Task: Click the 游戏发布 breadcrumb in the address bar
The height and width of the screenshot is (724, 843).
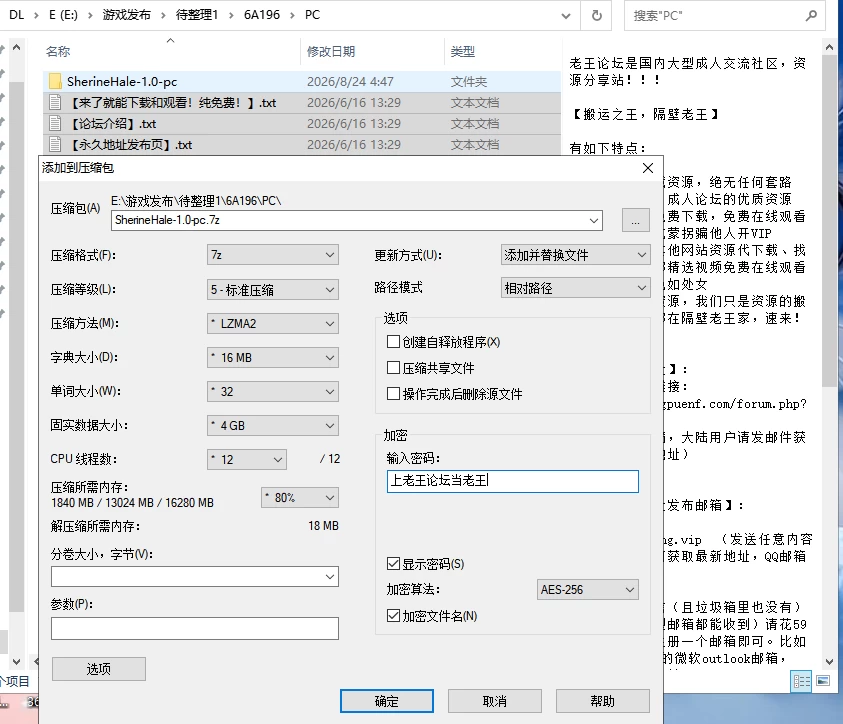Action: [x=127, y=15]
